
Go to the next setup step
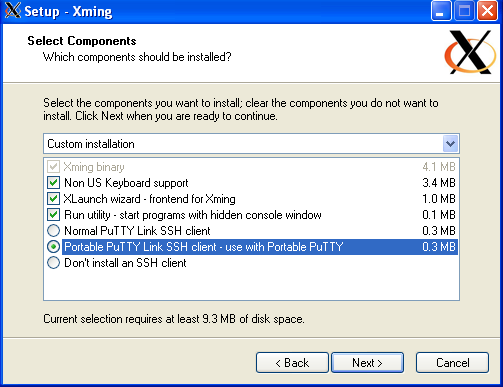[367, 363]
